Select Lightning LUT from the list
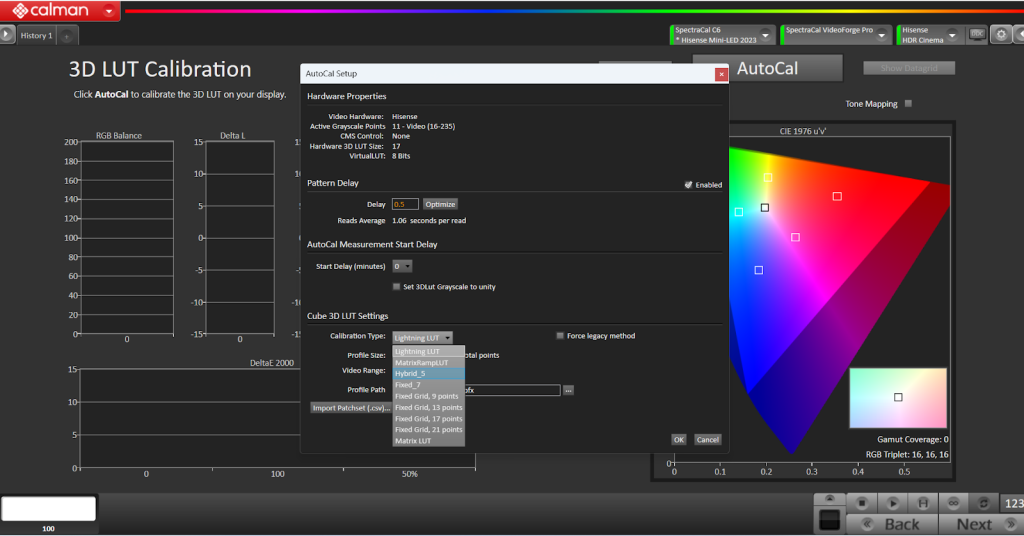Screen dimensions: 1024x536 pyautogui.click(x=428, y=351)
